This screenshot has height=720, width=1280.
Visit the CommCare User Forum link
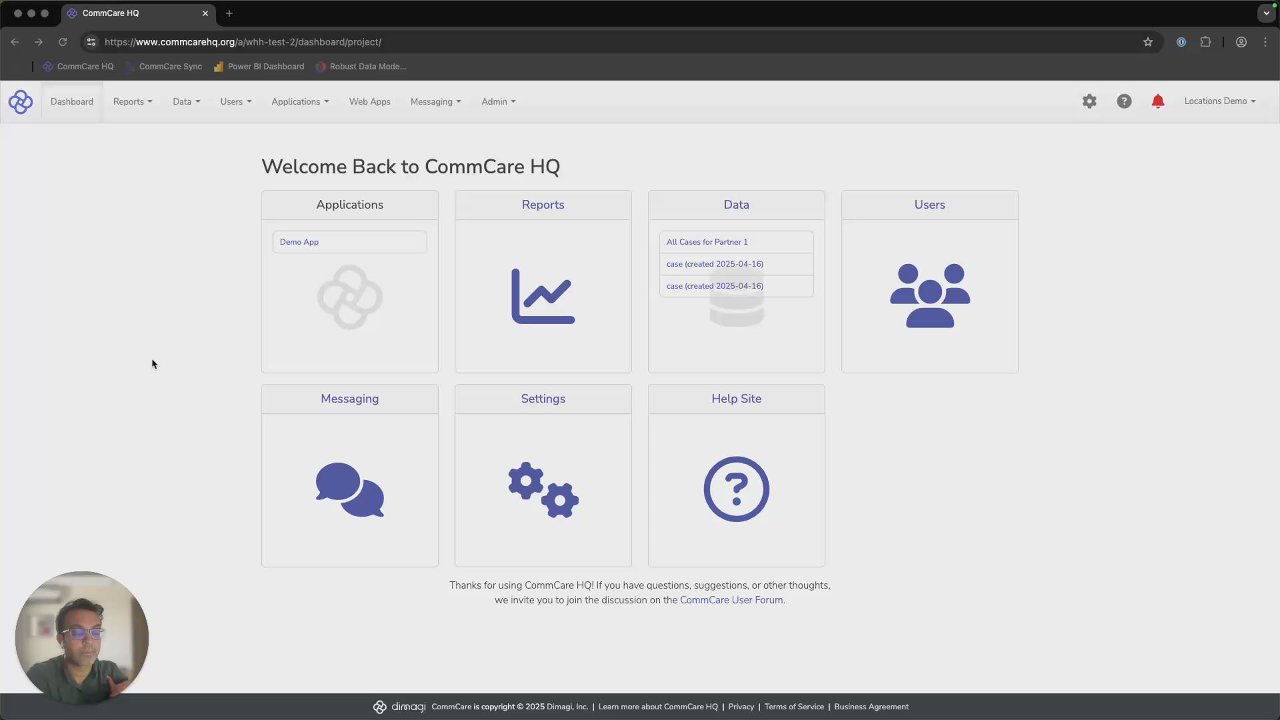click(x=731, y=600)
